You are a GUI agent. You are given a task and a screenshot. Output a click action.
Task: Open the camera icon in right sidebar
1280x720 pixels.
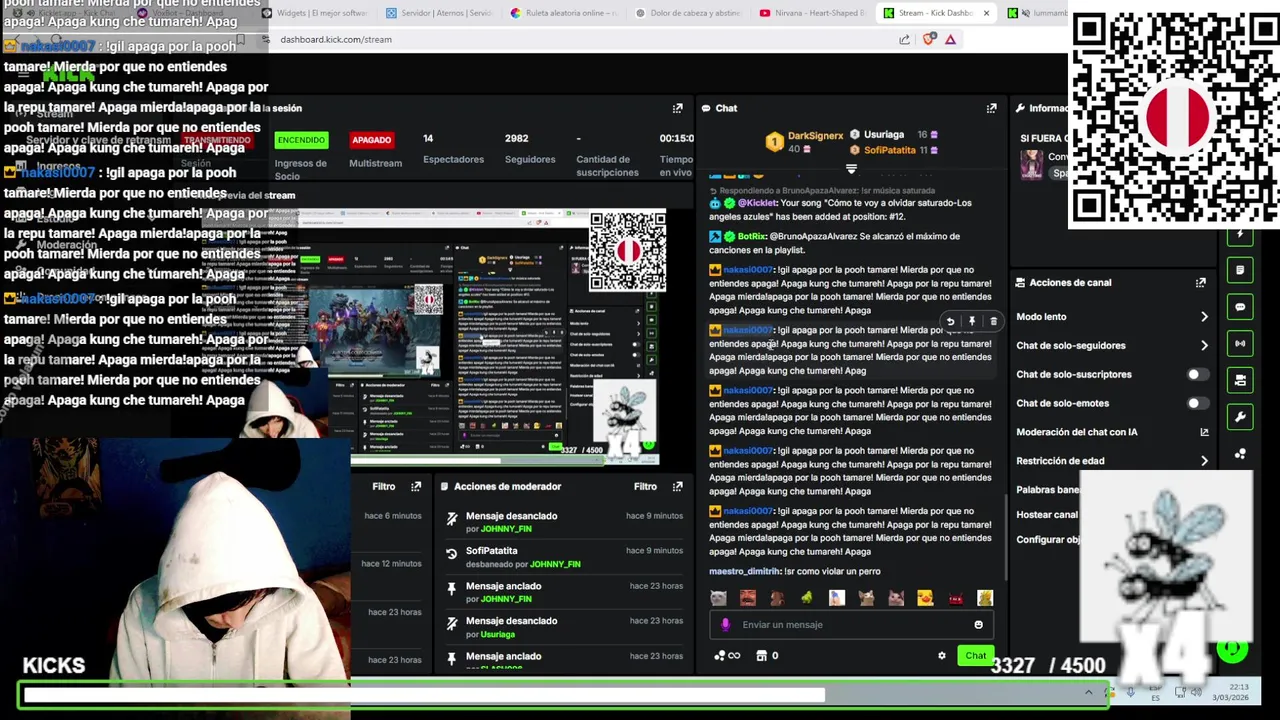[1240, 380]
